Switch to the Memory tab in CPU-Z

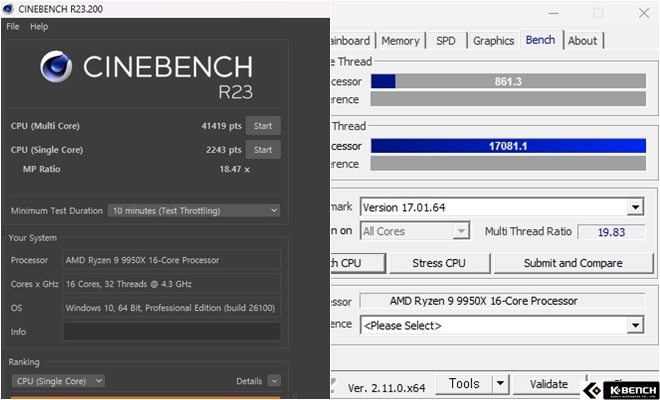400,41
